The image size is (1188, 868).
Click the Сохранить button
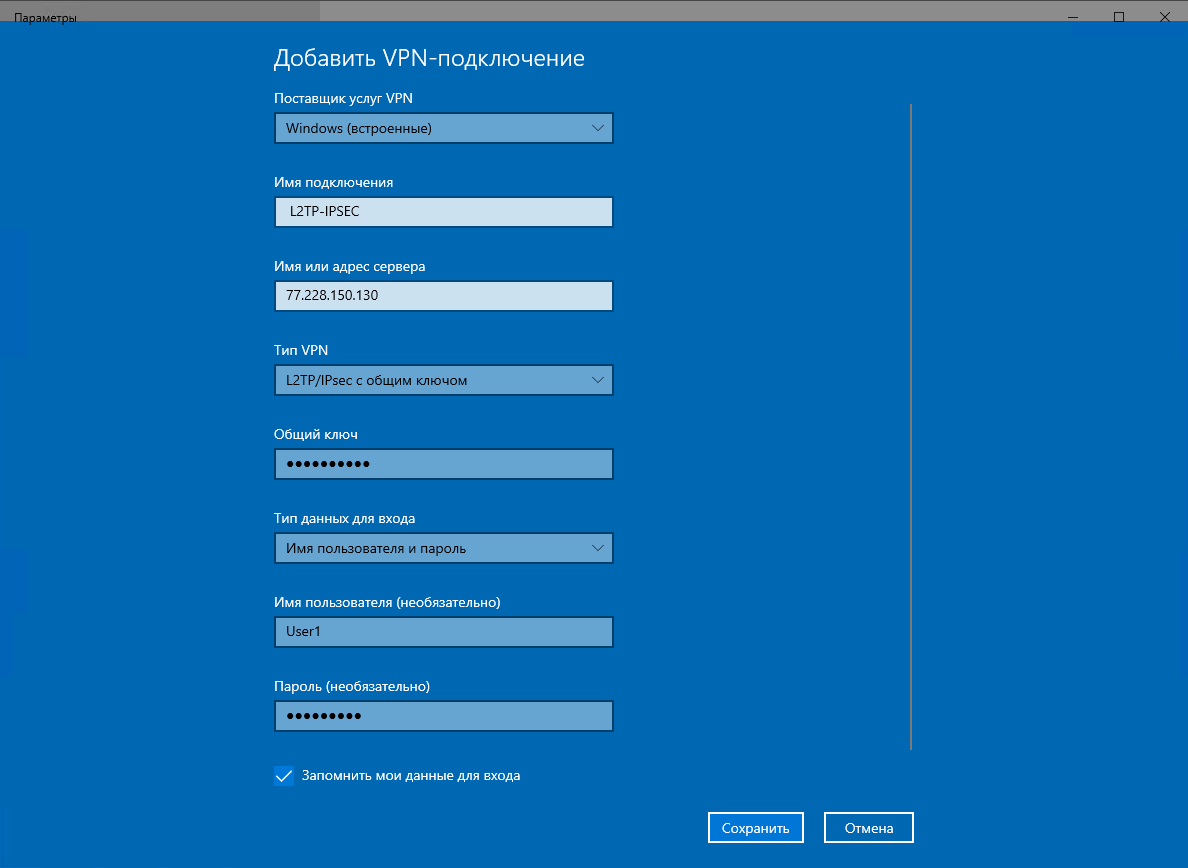coord(755,828)
